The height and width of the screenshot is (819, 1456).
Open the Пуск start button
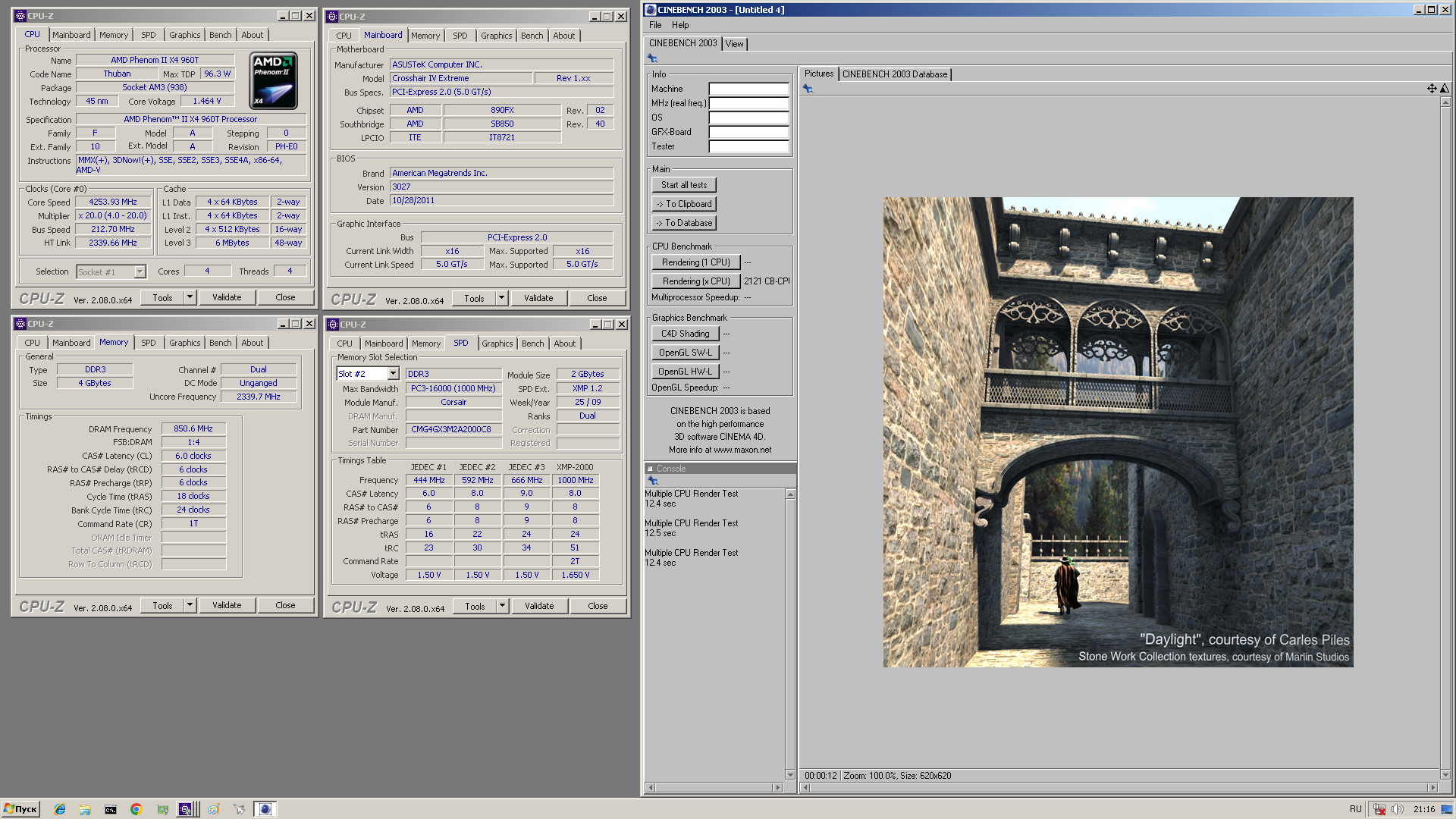(20, 809)
